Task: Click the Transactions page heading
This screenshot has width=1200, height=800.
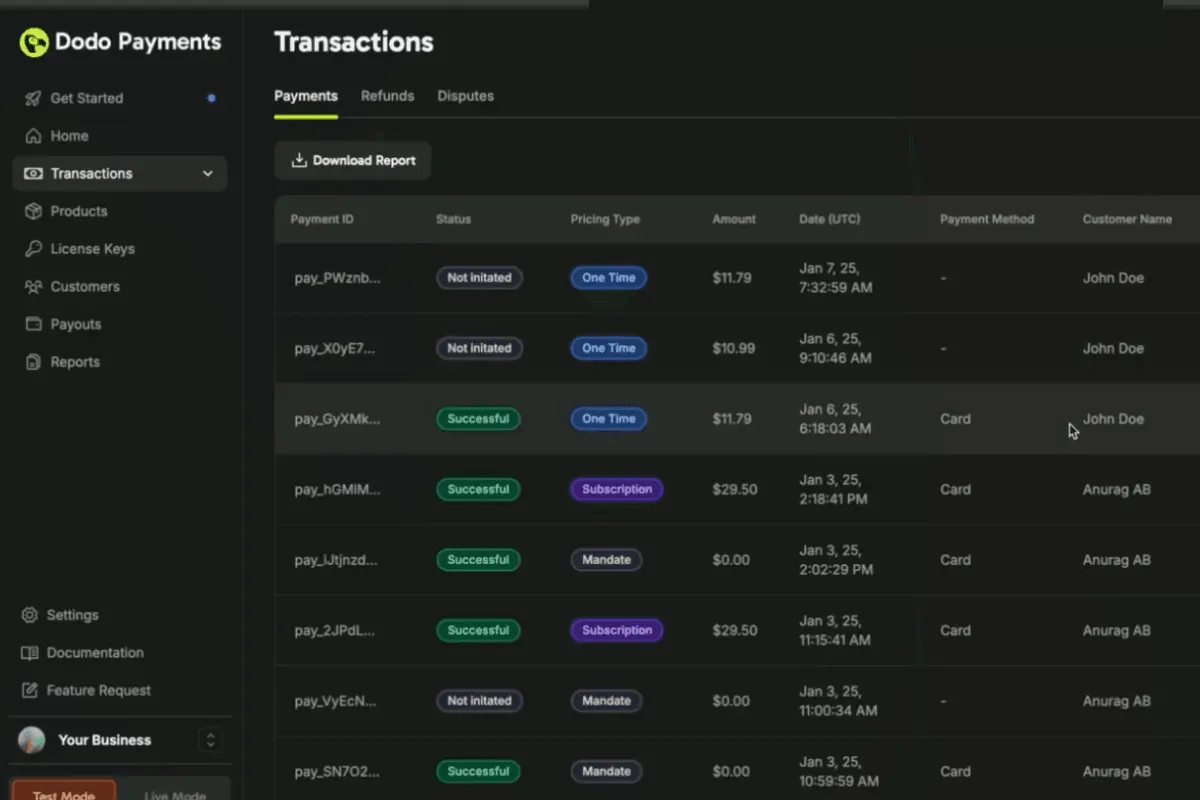Action: click(x=354, y=42)
